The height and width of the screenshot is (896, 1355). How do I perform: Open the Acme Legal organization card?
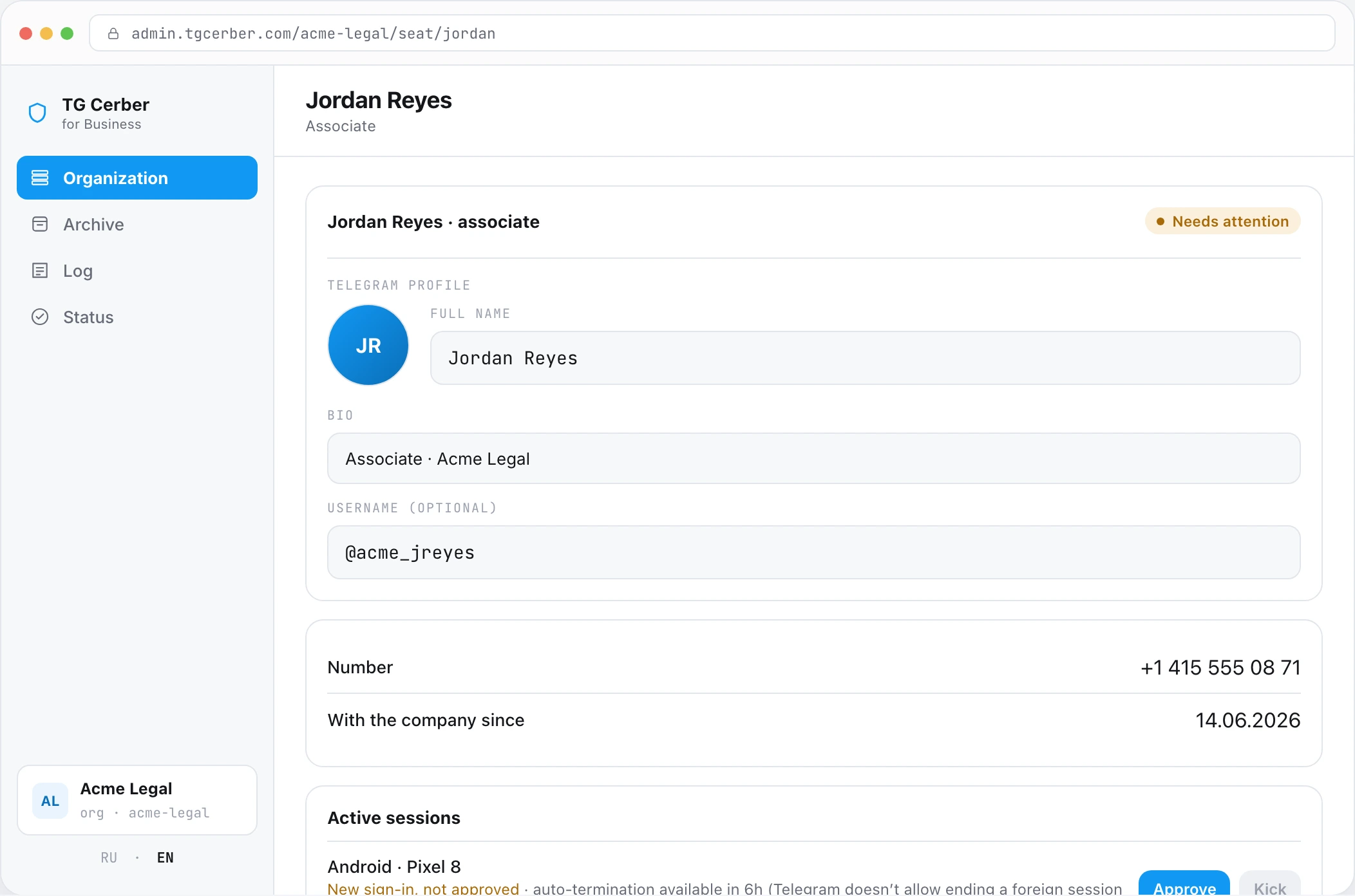click(137, 800)
